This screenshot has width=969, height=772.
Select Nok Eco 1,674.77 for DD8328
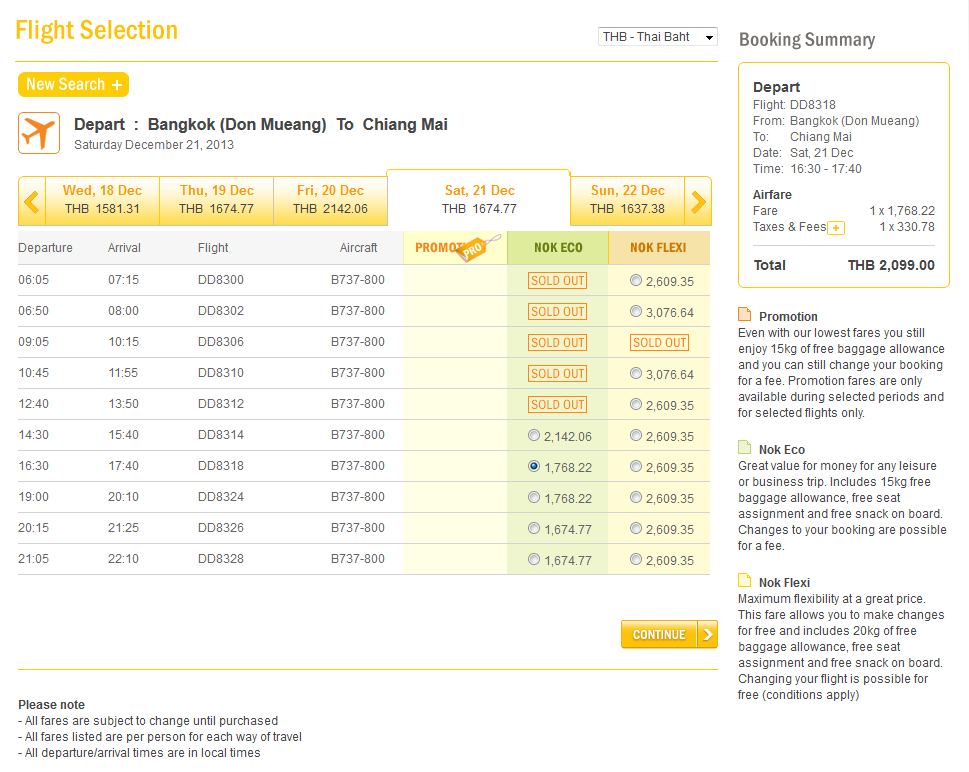tap(534, 559)
